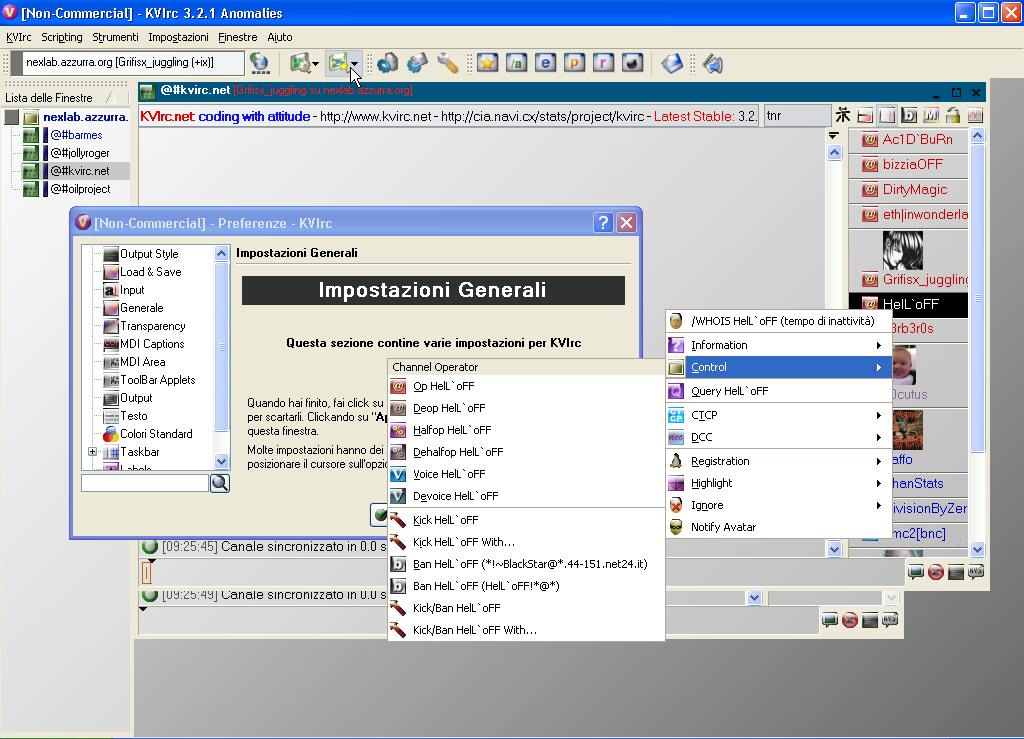Open dropdown arrow under the mouse cursor
The height and width of the screenshot is (739, 1024).
click(354, 63)
